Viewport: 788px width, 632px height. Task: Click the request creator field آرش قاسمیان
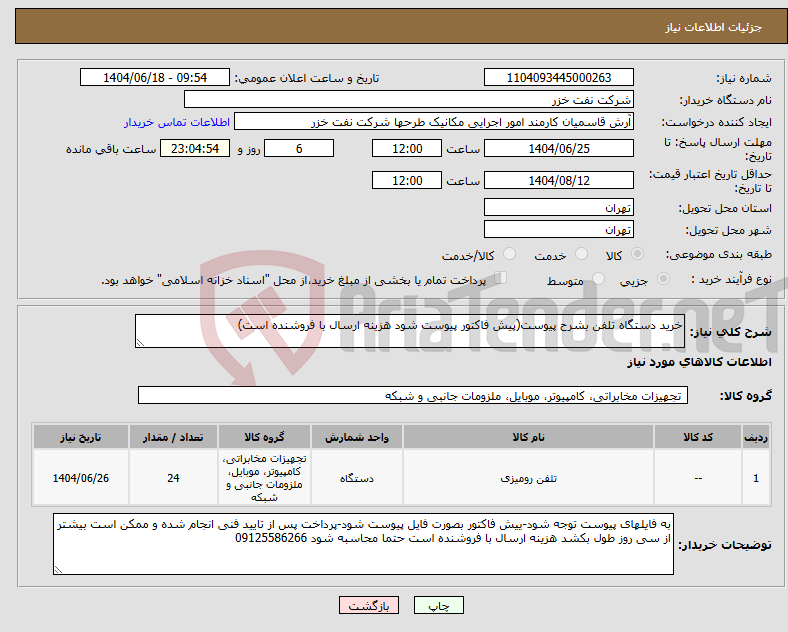[x=434, y=122]
